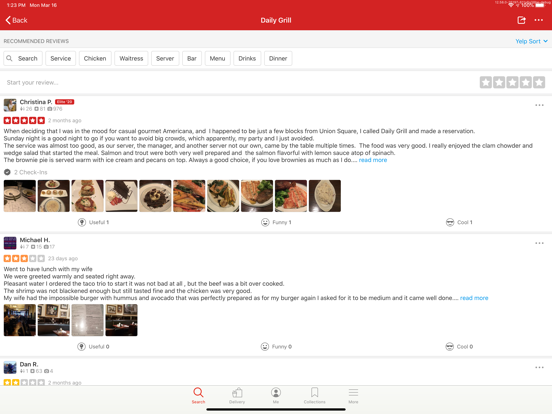Switch to the Delivery tab
The width and height of the screenshot is (552, 414).
point(237,395)
